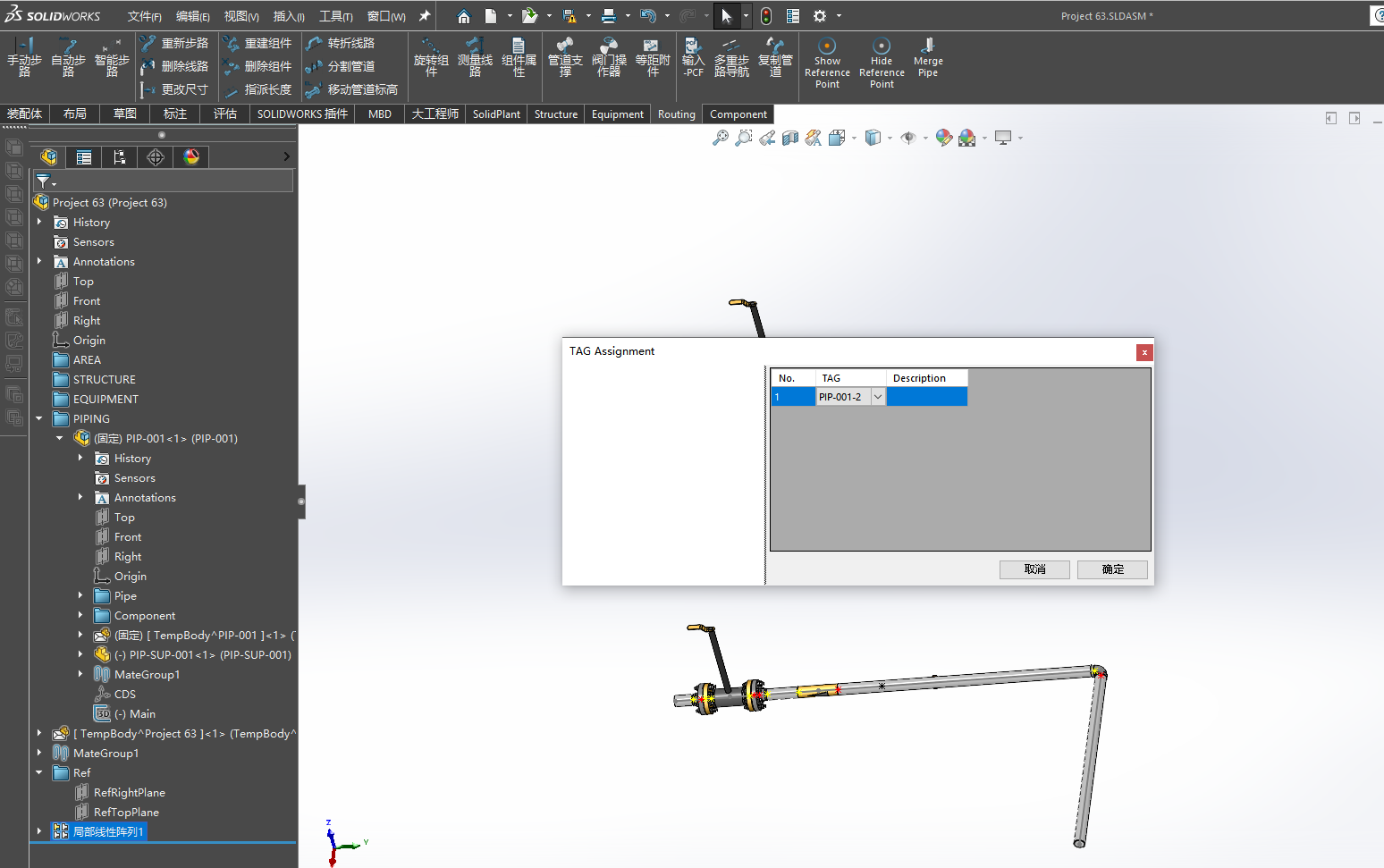1384x868 pixels.
Task: Click the Section View icon
Action: click(x=790, y=138)
